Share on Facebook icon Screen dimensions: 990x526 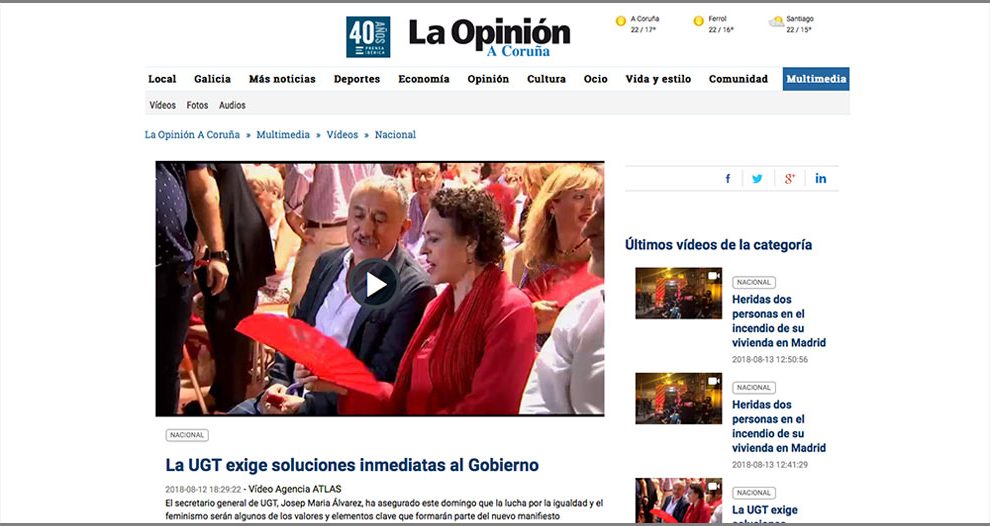click(728, 179)
